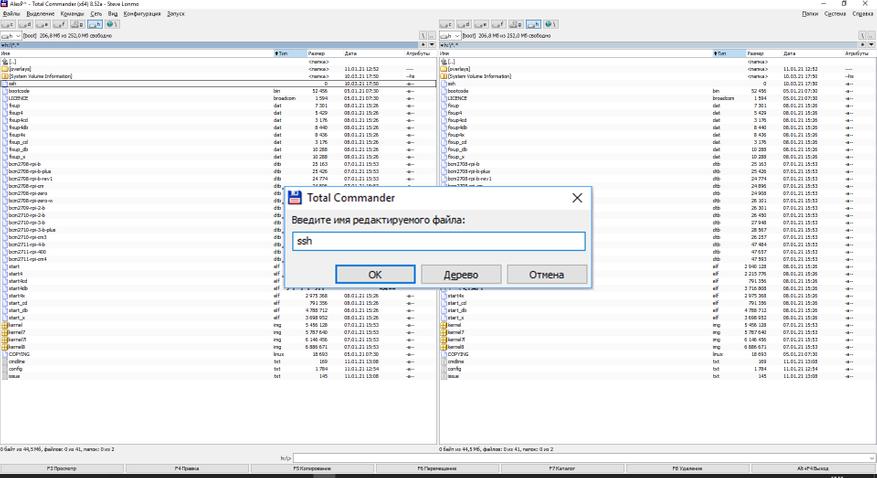Open the Команды menu
Viewport: 877px width, 478px height.
tap(73, 13)
